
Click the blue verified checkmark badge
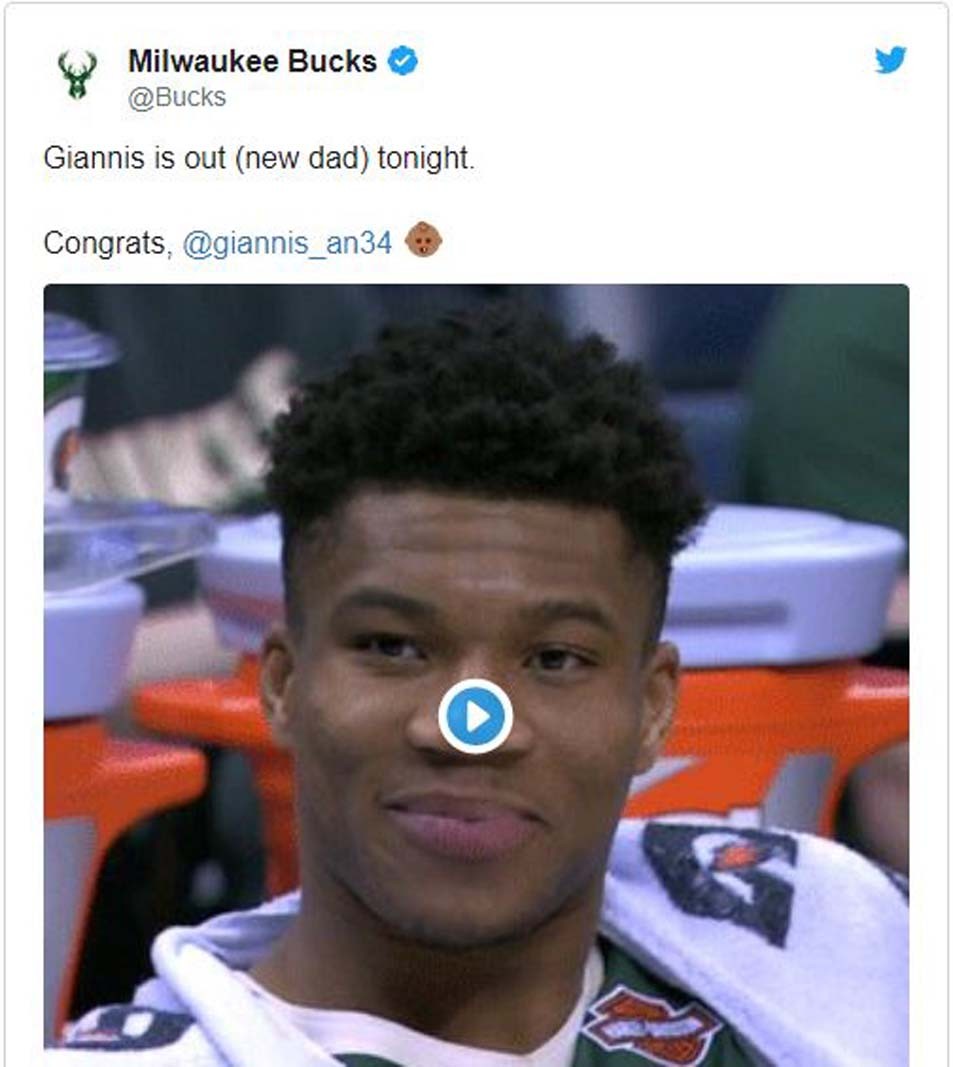[403, 61]
